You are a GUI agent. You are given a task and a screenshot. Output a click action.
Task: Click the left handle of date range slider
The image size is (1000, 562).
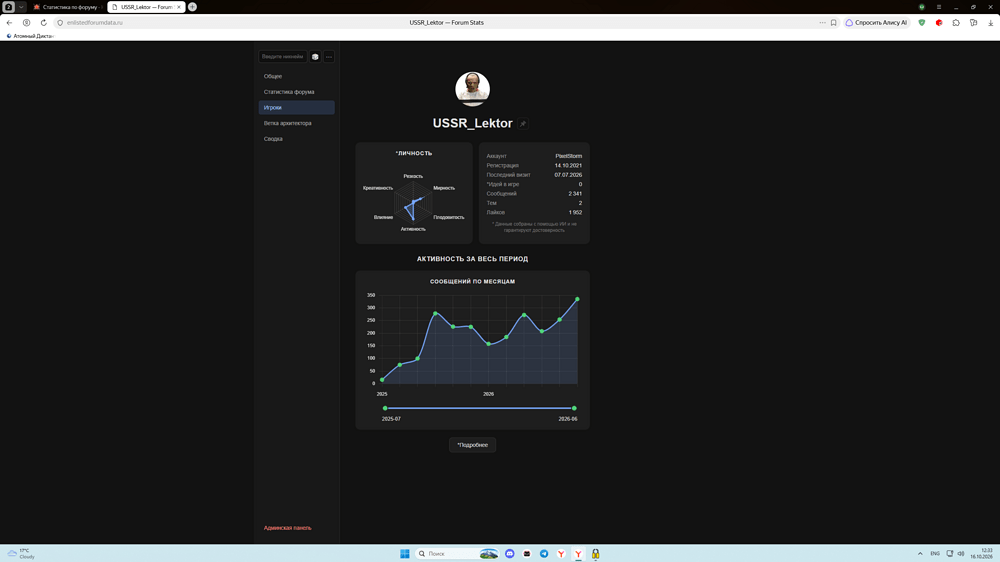pos(385,408)
